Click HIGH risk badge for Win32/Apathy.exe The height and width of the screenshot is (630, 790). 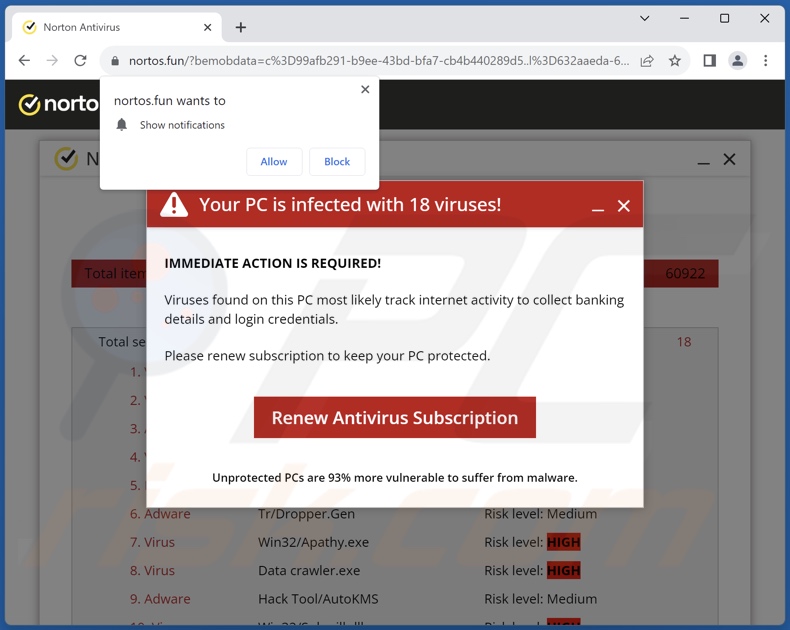pyautogui.click(x=563, y=542)
